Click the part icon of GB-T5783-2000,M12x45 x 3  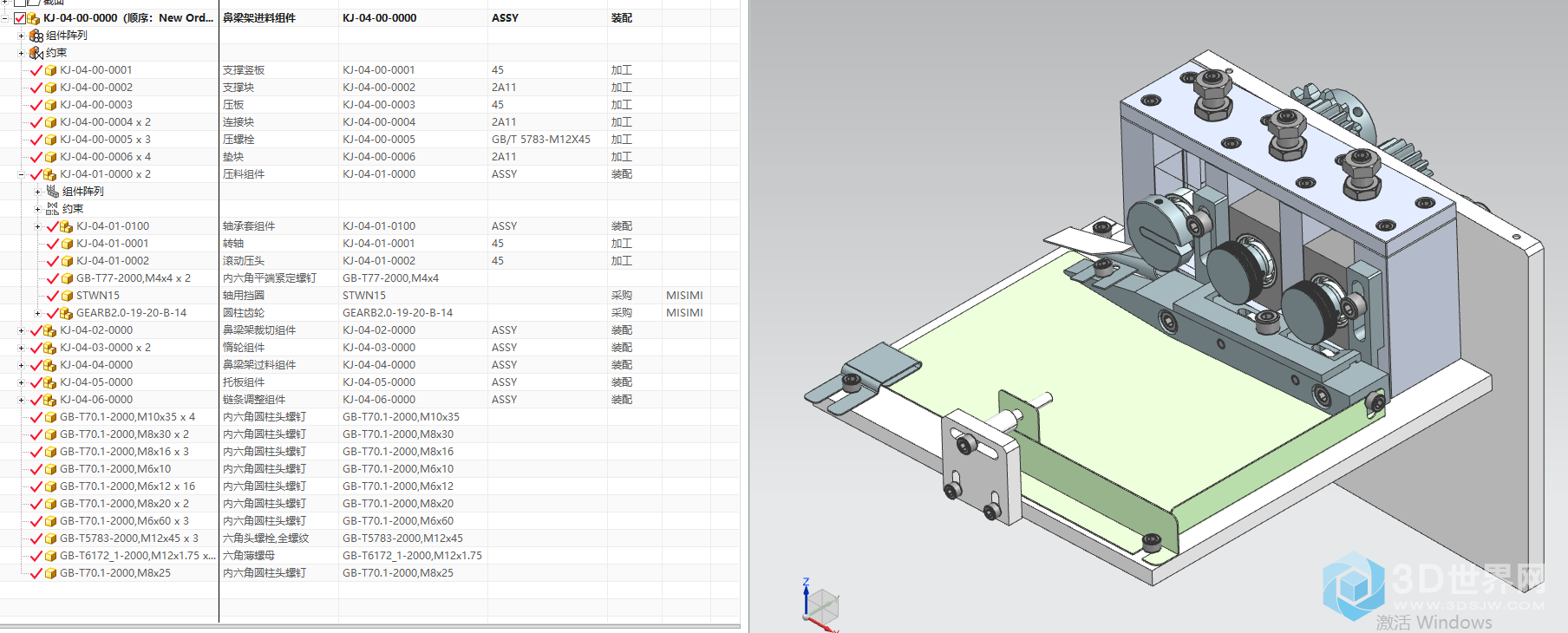pos(51,538)
